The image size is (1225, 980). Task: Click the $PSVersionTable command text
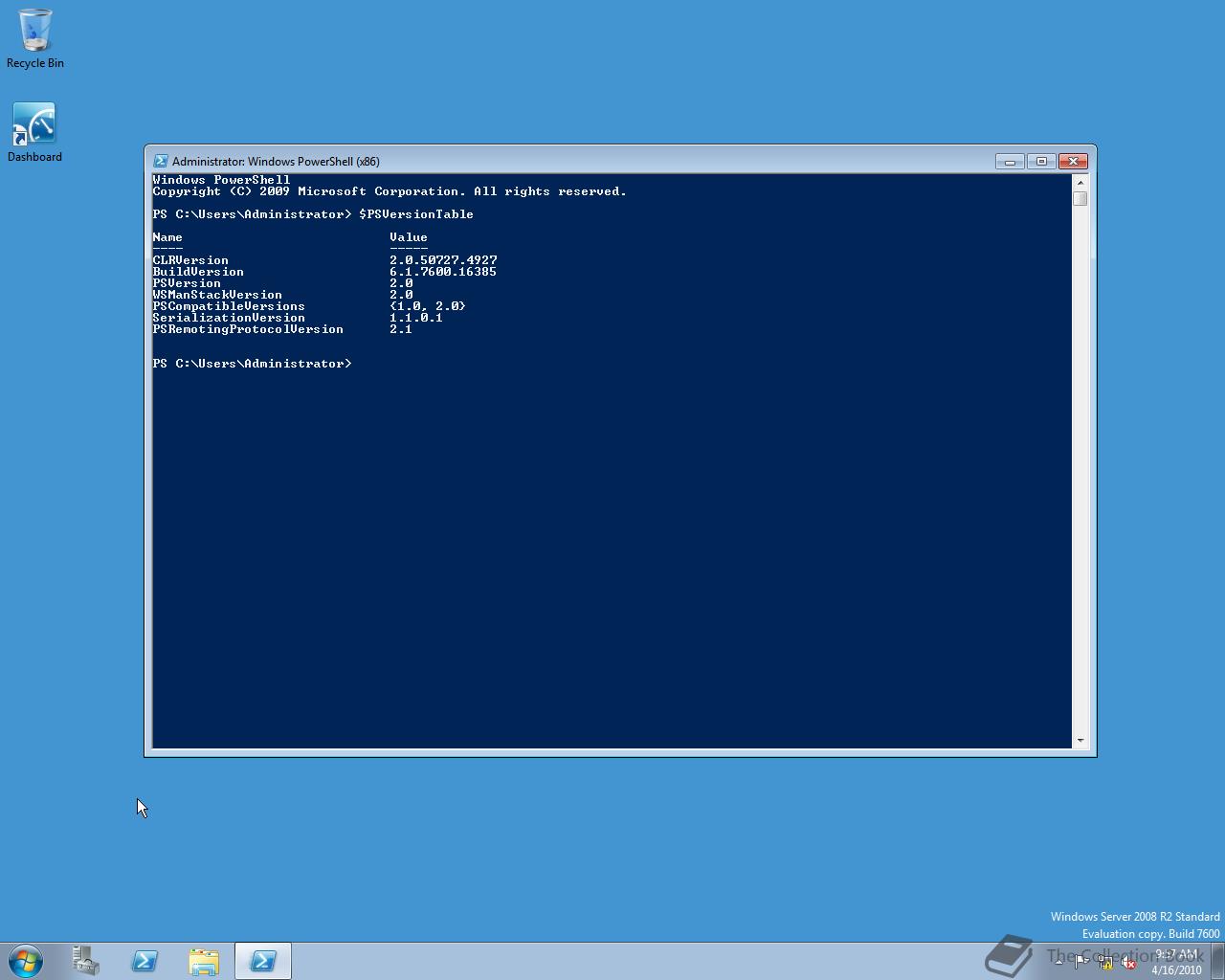click(x=416, y=214)
